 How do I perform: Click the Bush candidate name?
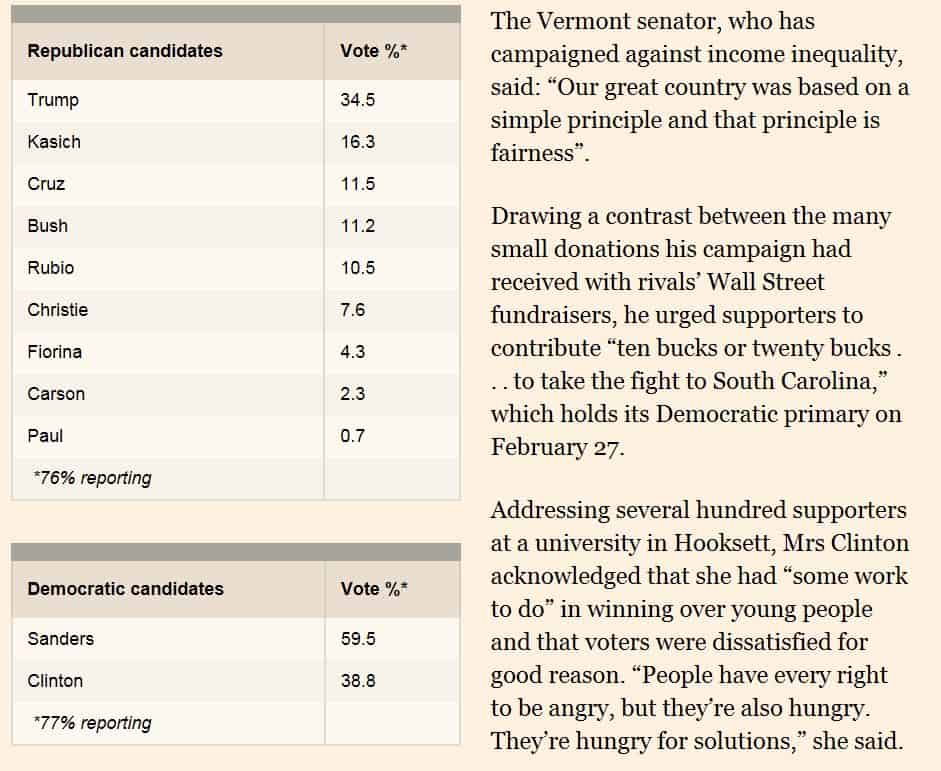(x=48, y=226)
